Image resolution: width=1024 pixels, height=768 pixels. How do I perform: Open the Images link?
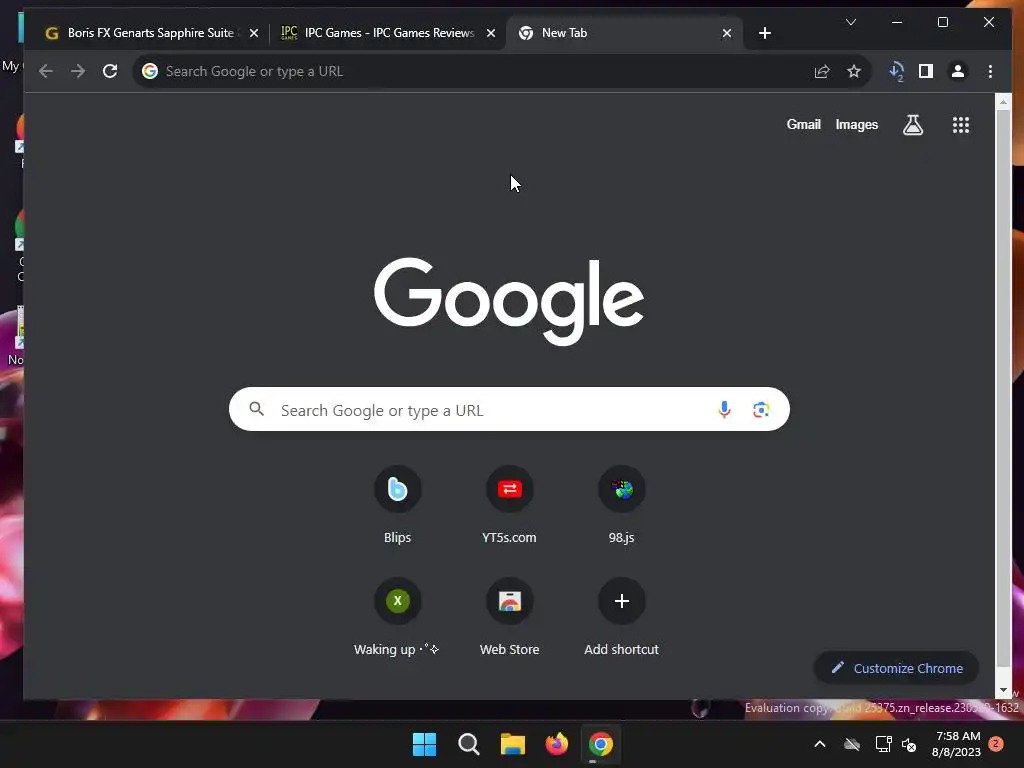(x=857, y=125)
